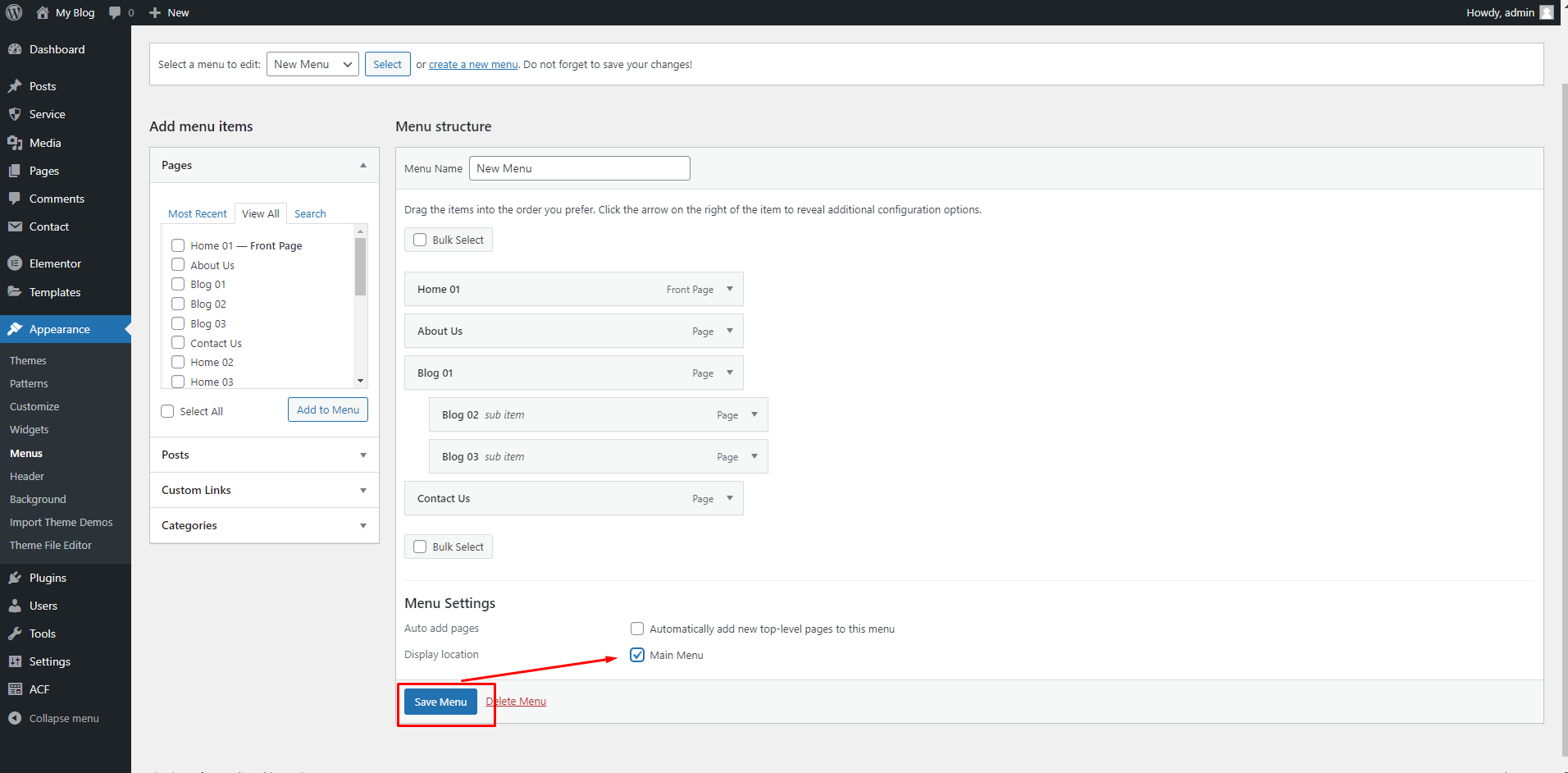The image size is (1568, 773).
Task: Click the Collapse menu arrow icon
Action: click(15, 718)
